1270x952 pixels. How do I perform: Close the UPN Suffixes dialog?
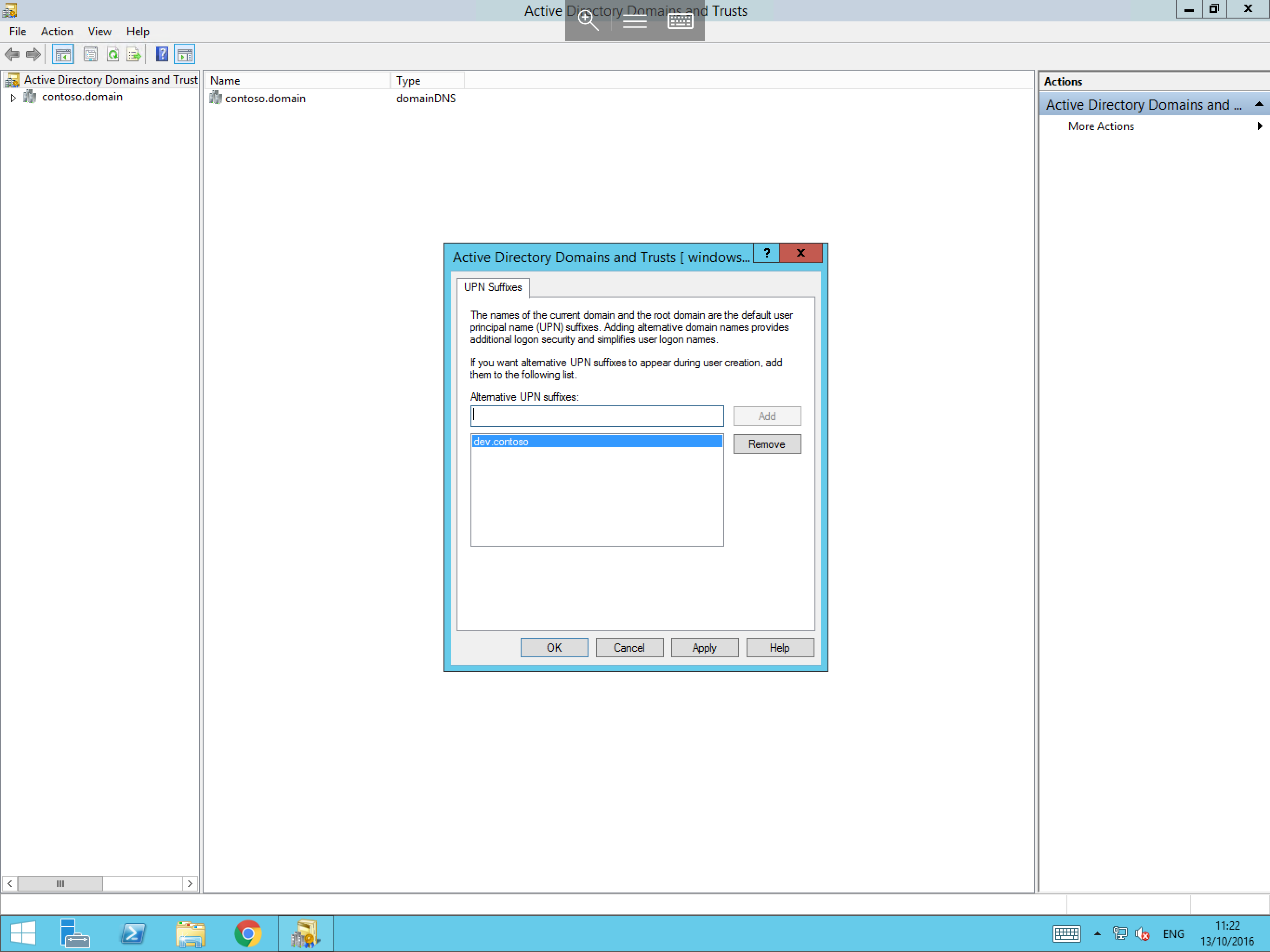(x=801, y=253)
